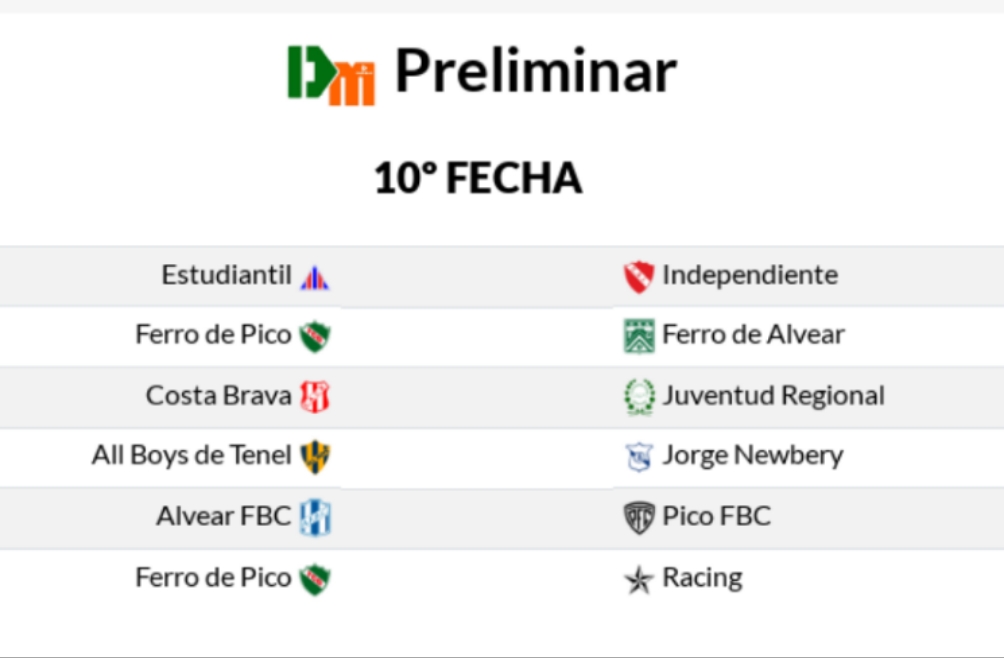Click the Preliminar heading title

[x=536, y=70]
